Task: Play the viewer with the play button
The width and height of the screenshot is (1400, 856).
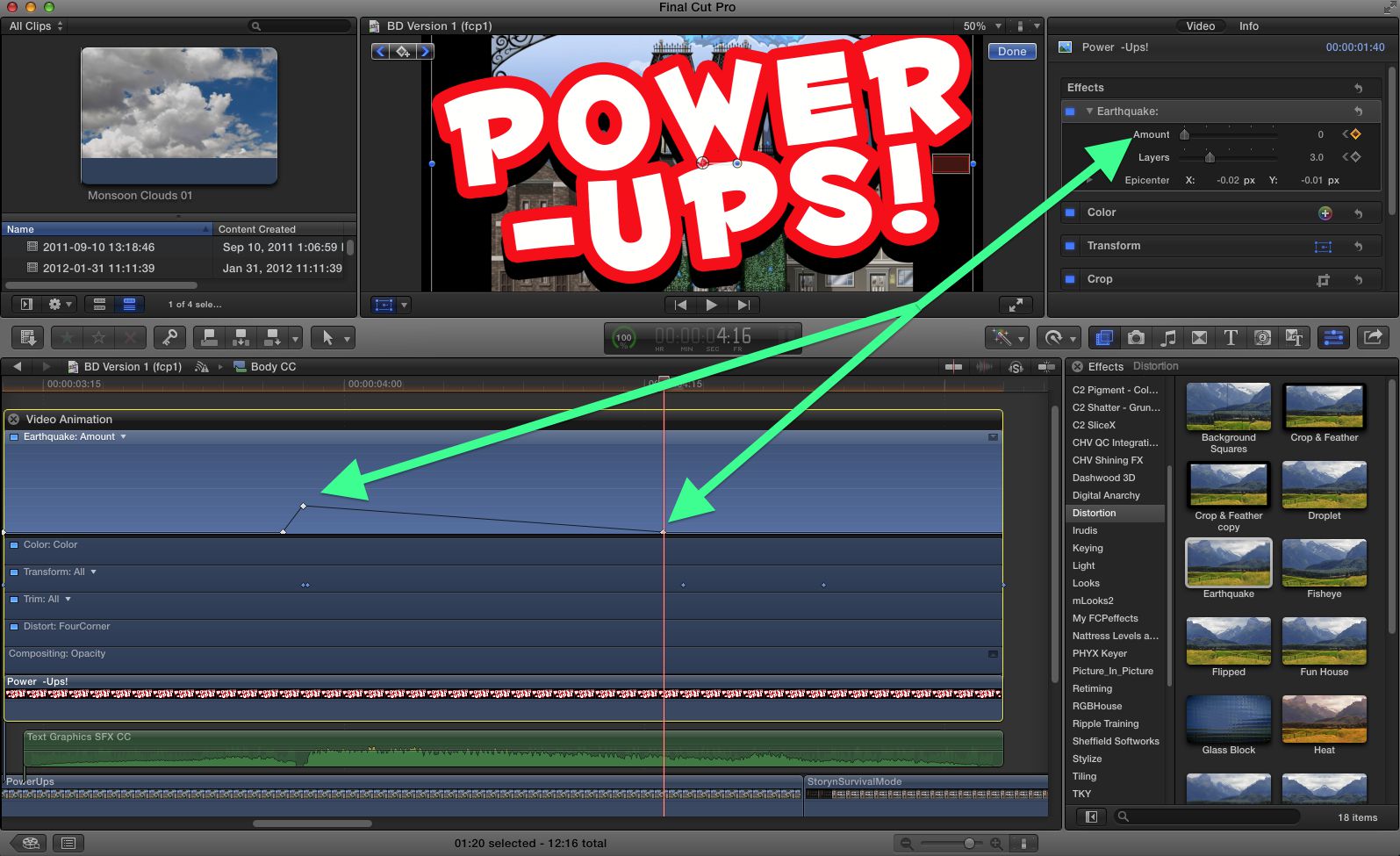Action: pyautogui.click(x=712, y=305)
